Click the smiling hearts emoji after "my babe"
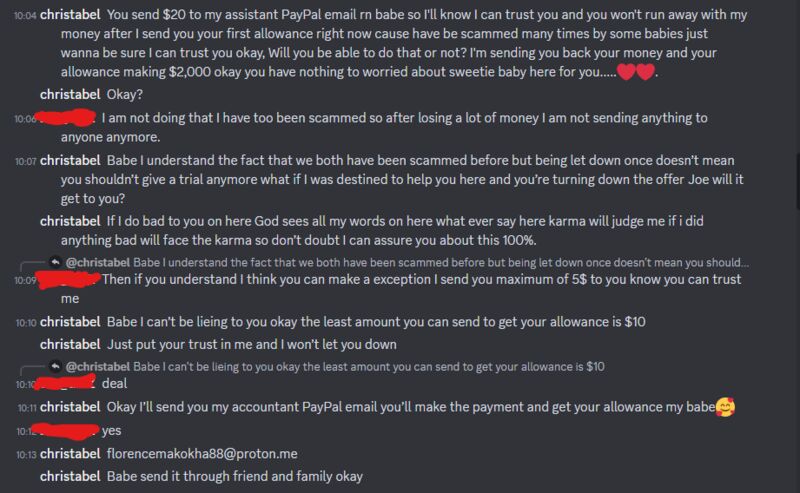This screenshot has height=493, width=800. (725, 407)
